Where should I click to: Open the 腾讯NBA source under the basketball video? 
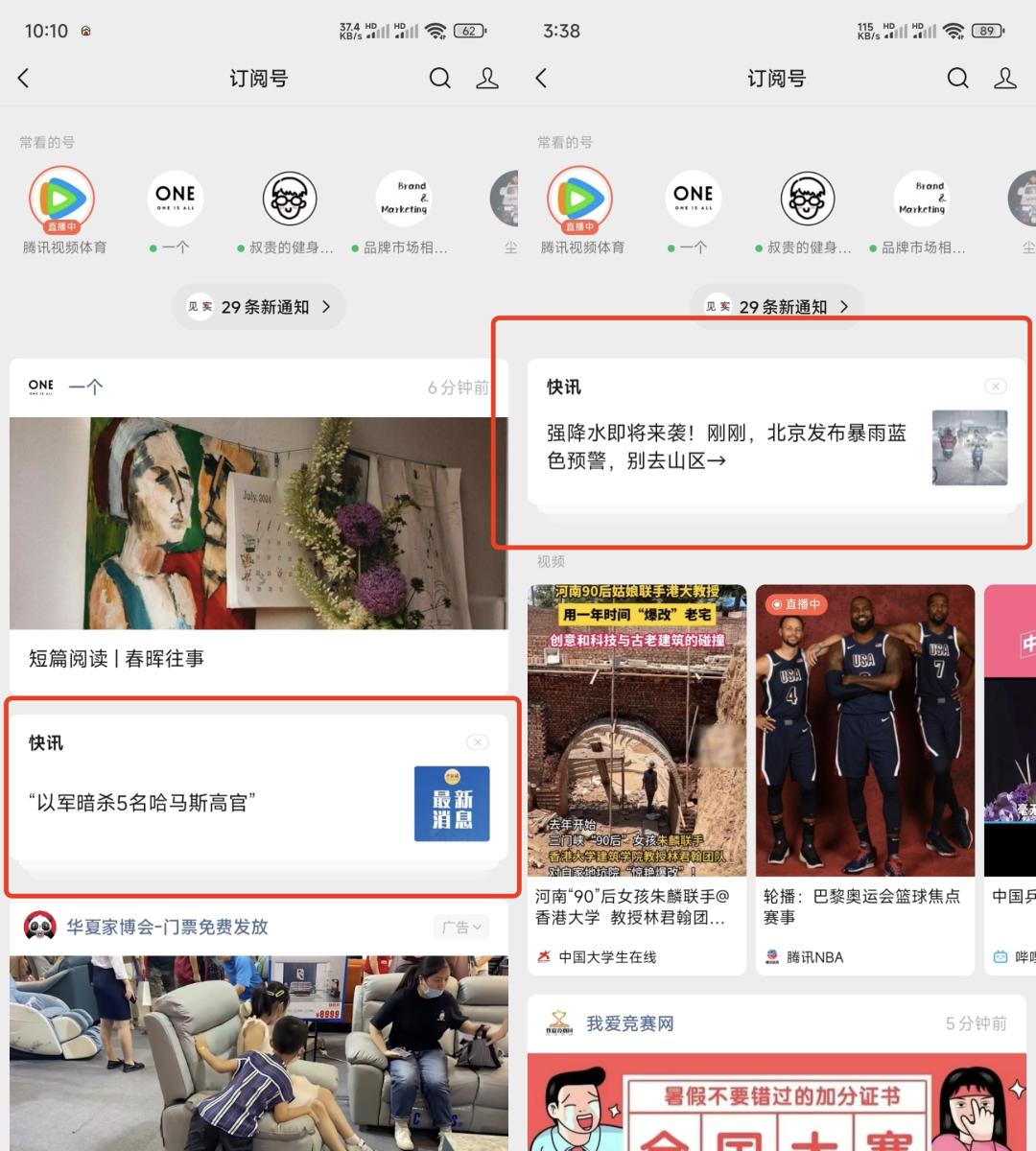pos(813,956)
